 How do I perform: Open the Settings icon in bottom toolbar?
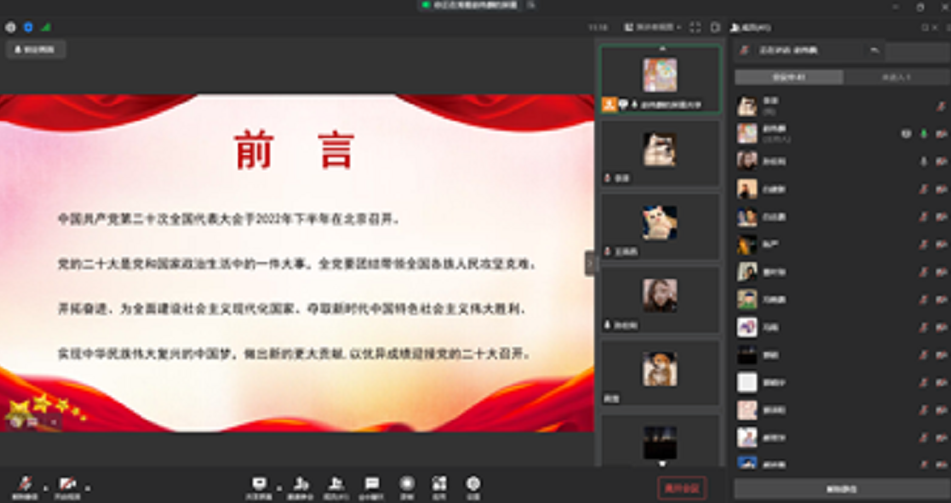coord(473,486)
